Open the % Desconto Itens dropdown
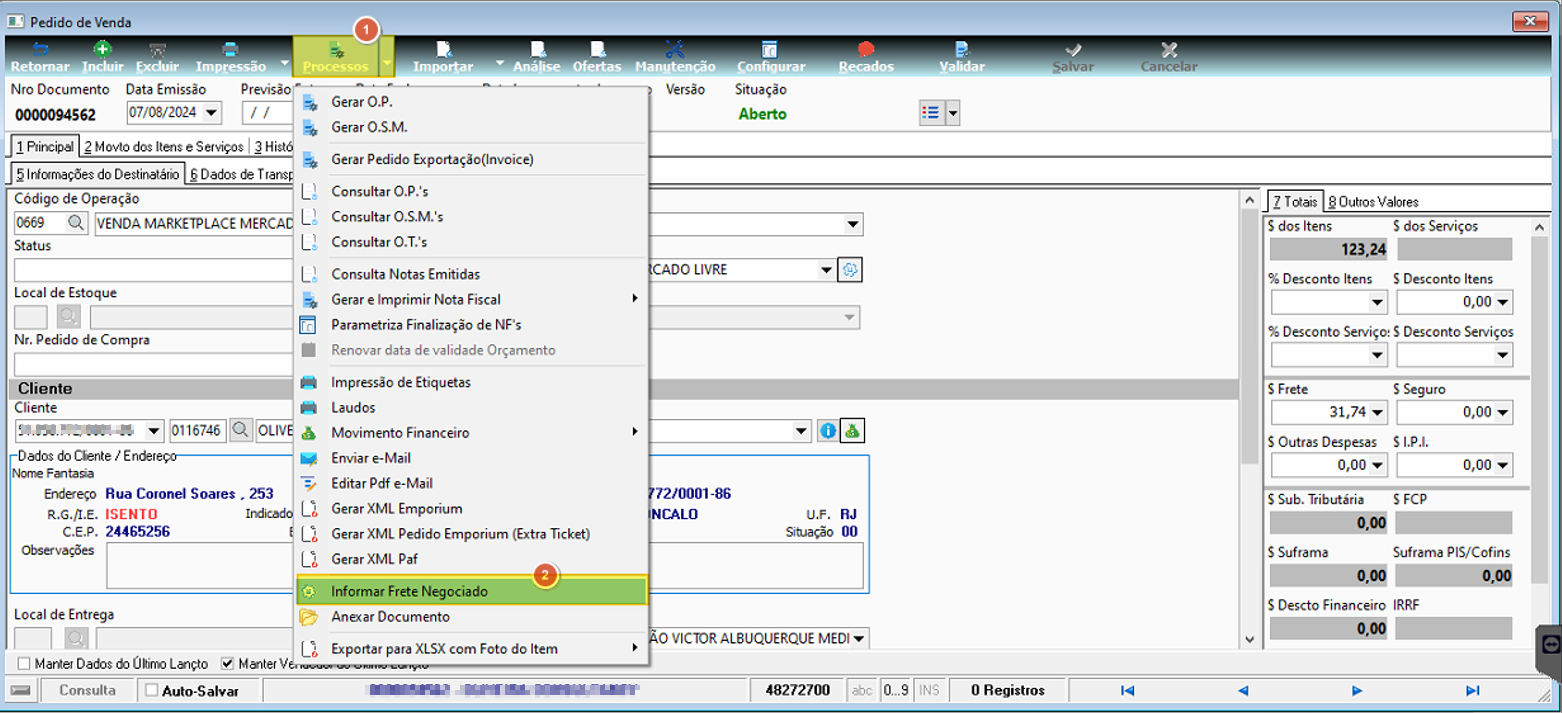The image size is (1562, 713). [x=1378, y=301]
